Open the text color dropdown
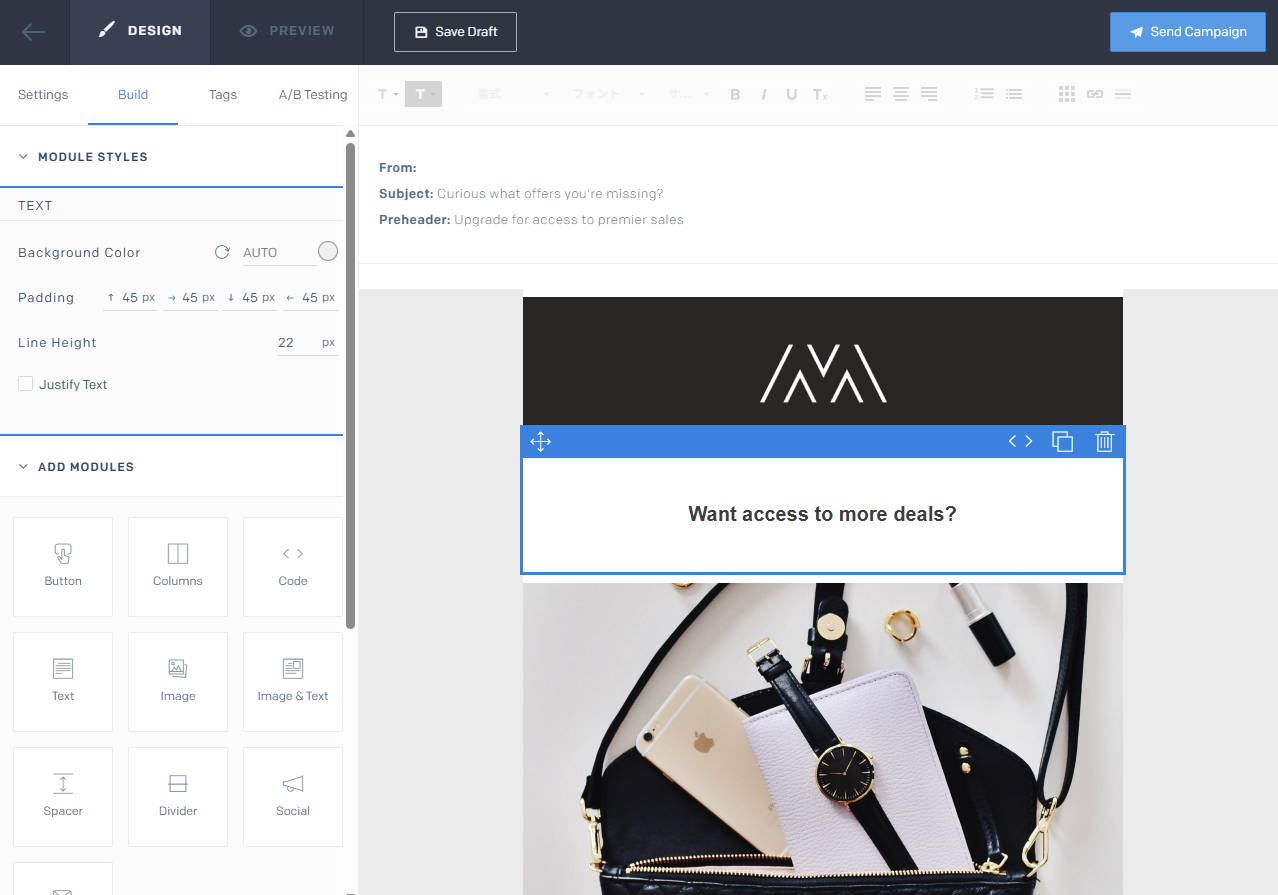 388,94
